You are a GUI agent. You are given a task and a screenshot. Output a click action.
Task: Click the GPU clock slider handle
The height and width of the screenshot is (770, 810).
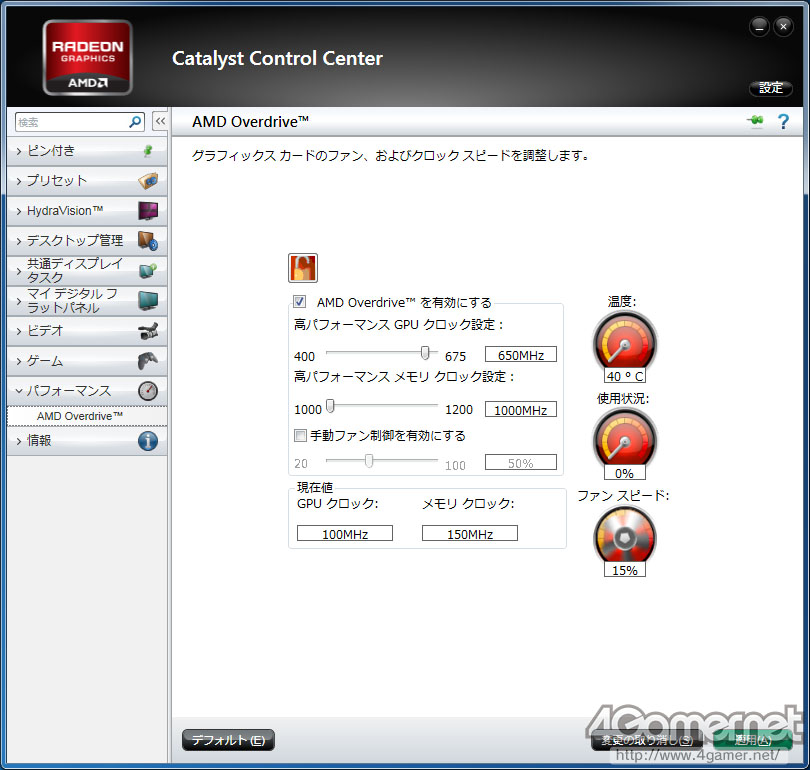tap(425, 353)
